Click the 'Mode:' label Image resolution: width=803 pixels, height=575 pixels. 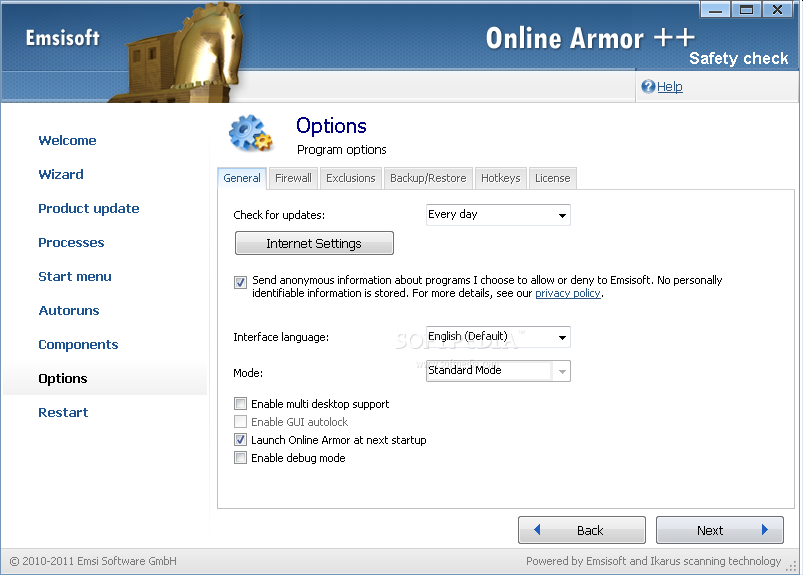(248, 373)
